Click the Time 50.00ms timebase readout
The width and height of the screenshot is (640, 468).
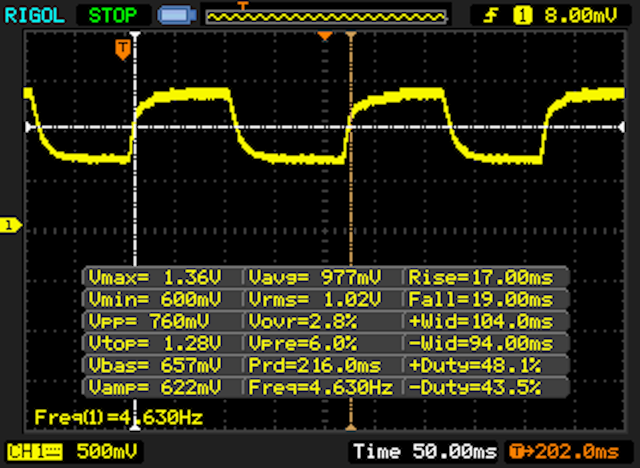pos(425,452)
